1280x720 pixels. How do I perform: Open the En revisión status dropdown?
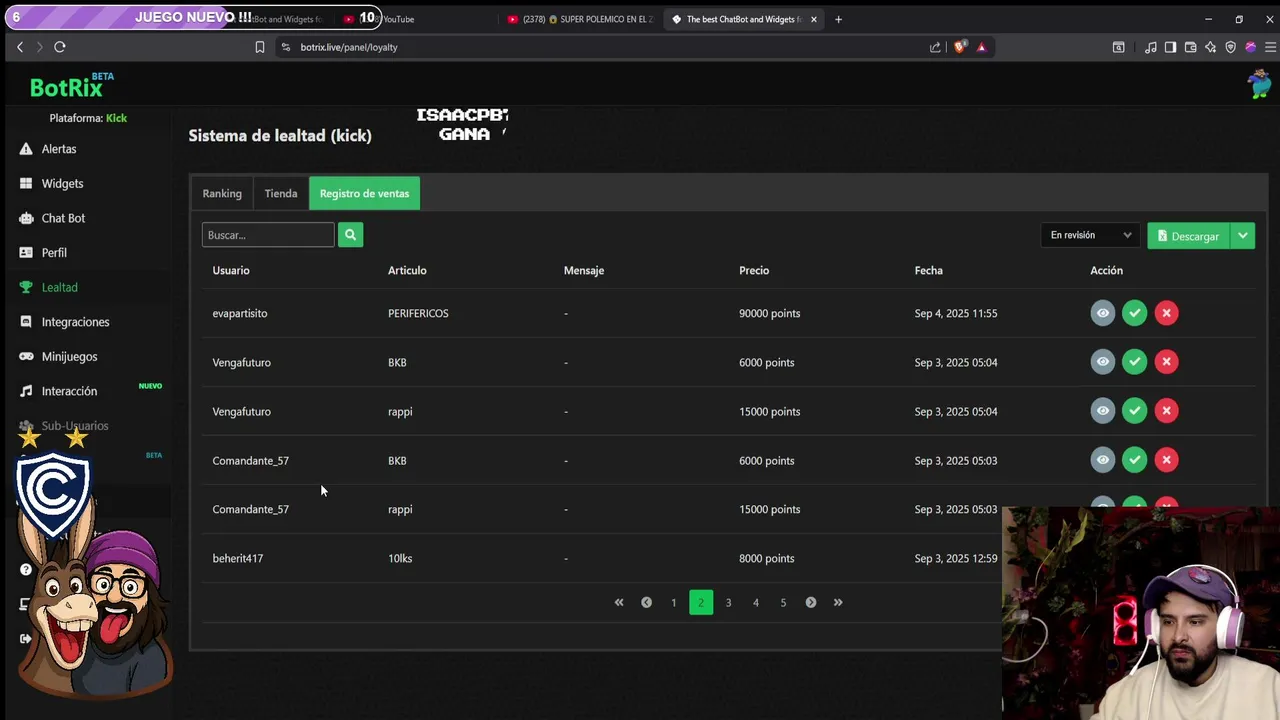(x=1090, y=235)
